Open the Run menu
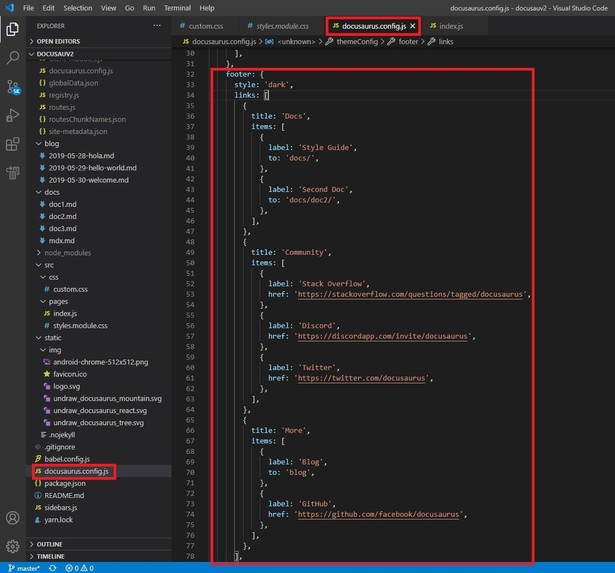The image size is (615, 573). tap(149, 8)
